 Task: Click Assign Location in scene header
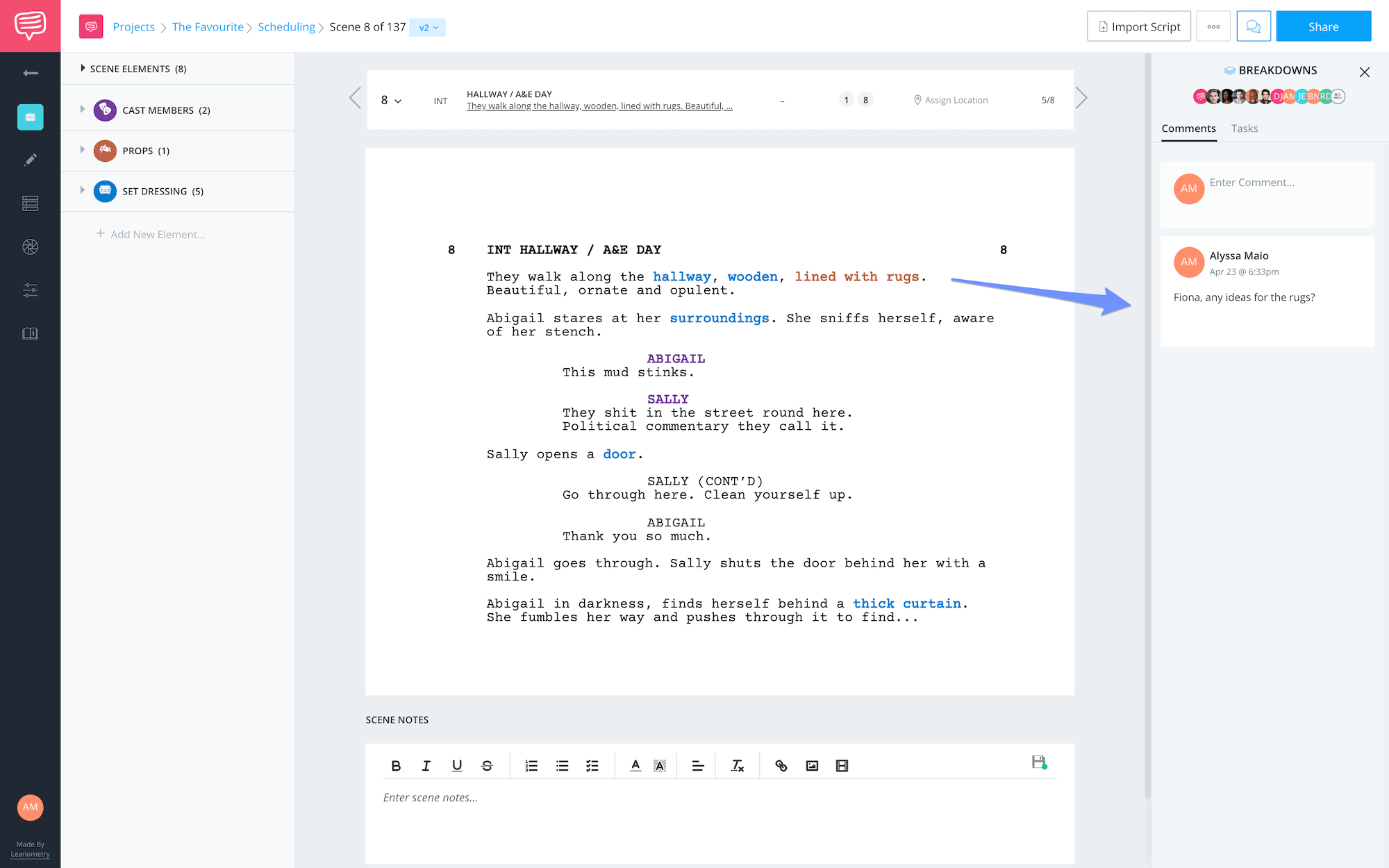pos(951,100)
